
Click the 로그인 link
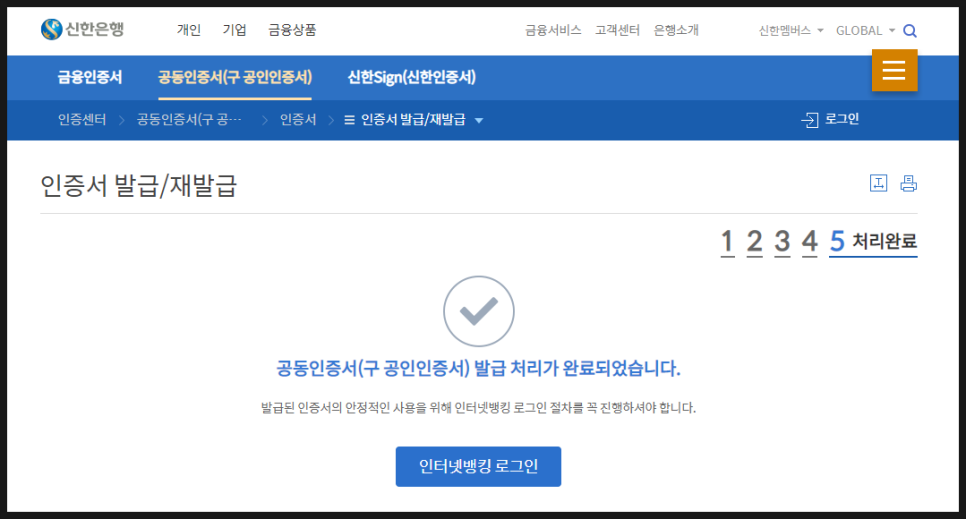pyautogui.click(x=842, y=119)
